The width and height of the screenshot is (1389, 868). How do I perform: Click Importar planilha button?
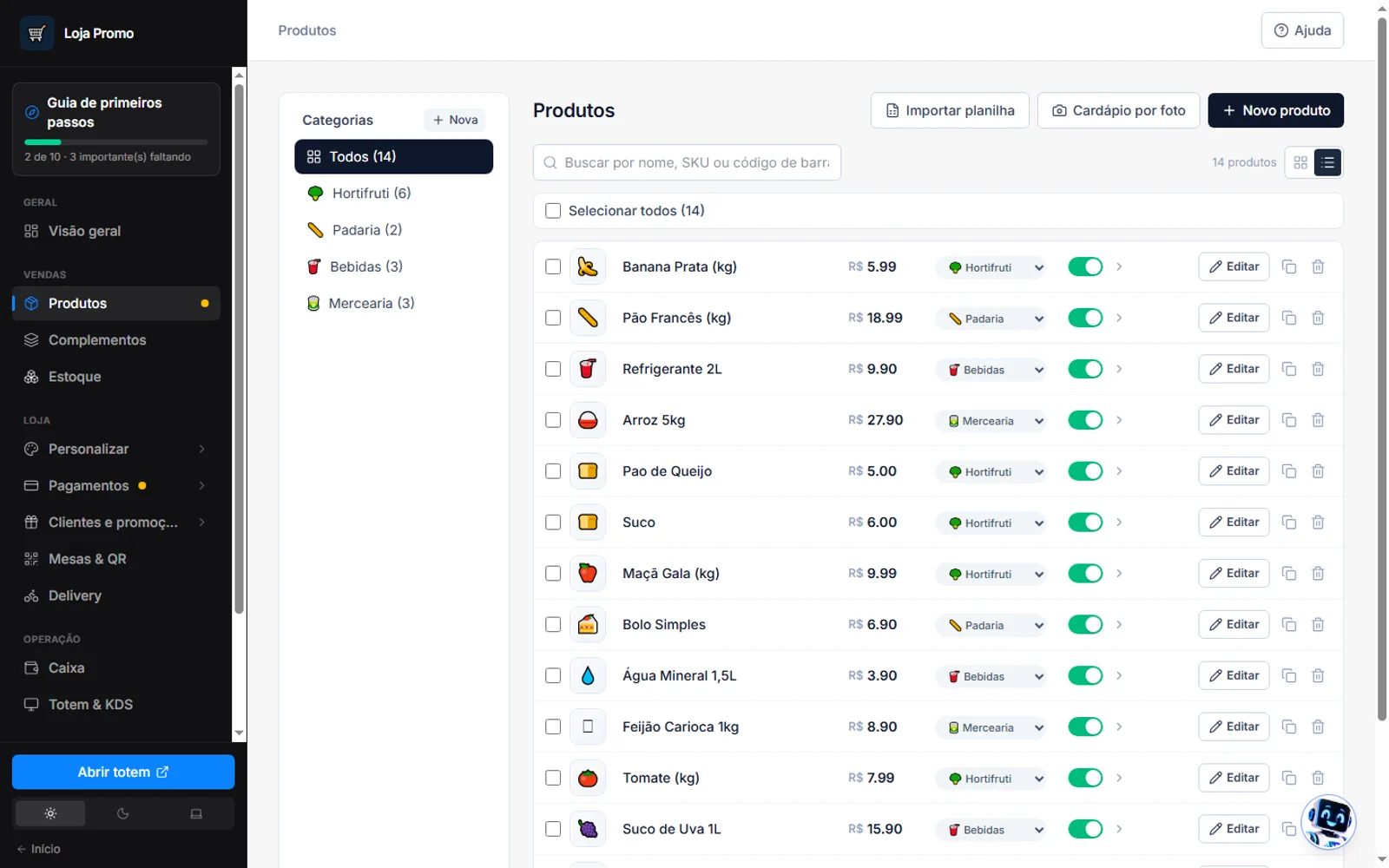950,110
